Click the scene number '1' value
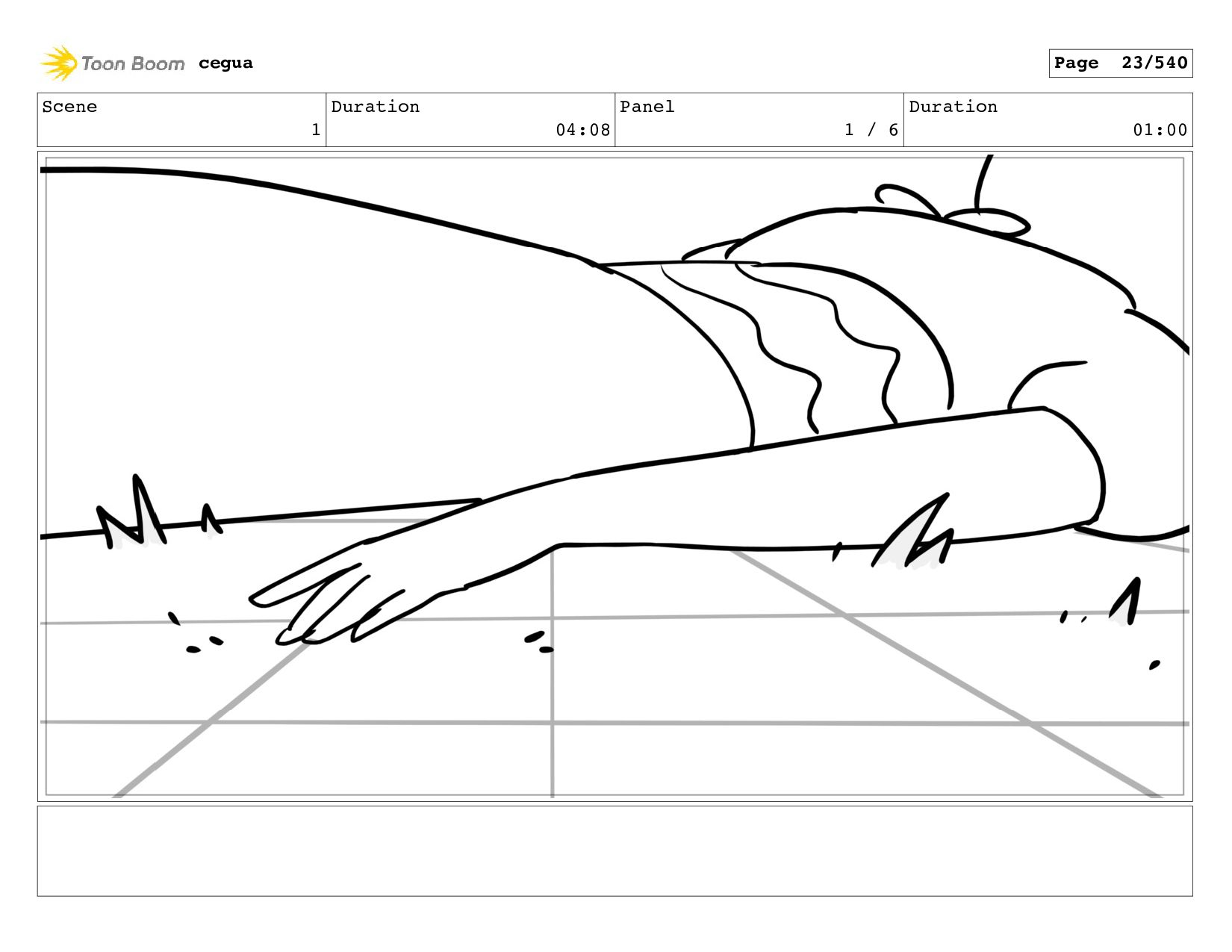This screenshot has width=1232, height=952. 316,130
